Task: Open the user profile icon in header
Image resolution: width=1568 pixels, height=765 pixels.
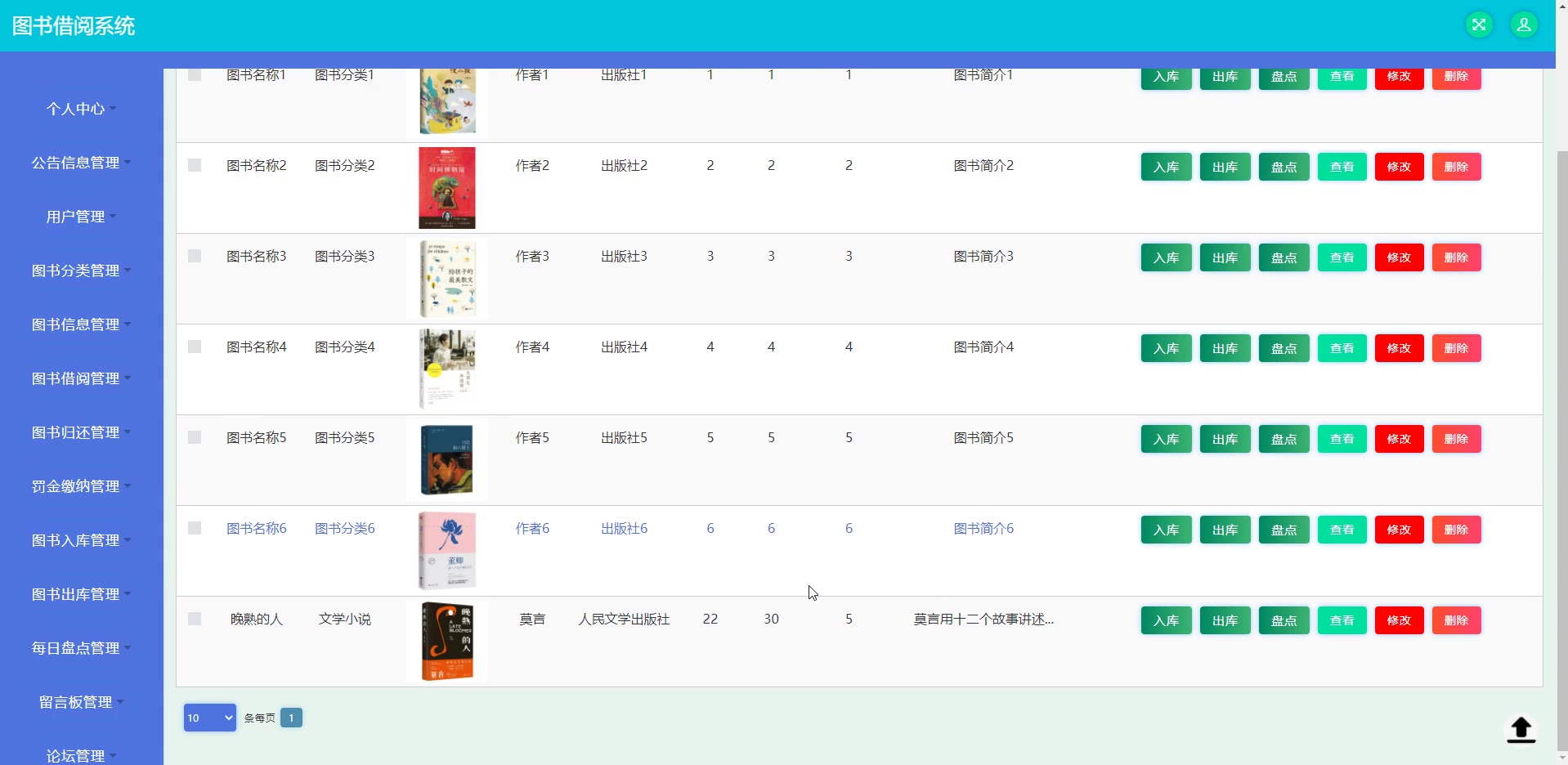Action: (1524, 25)
